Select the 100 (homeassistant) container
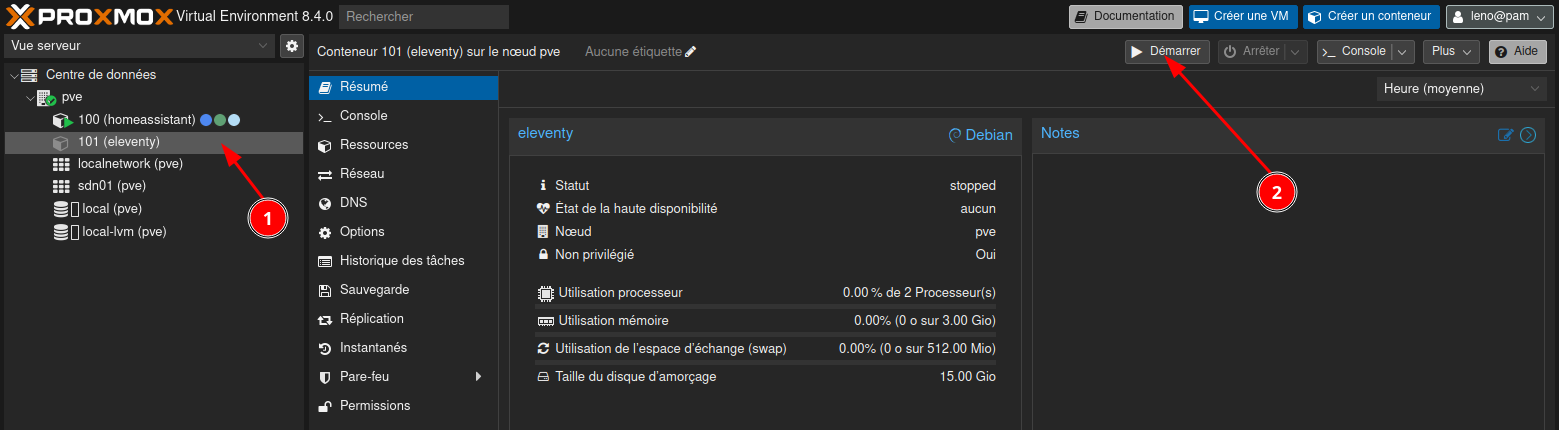 [136, 120]
